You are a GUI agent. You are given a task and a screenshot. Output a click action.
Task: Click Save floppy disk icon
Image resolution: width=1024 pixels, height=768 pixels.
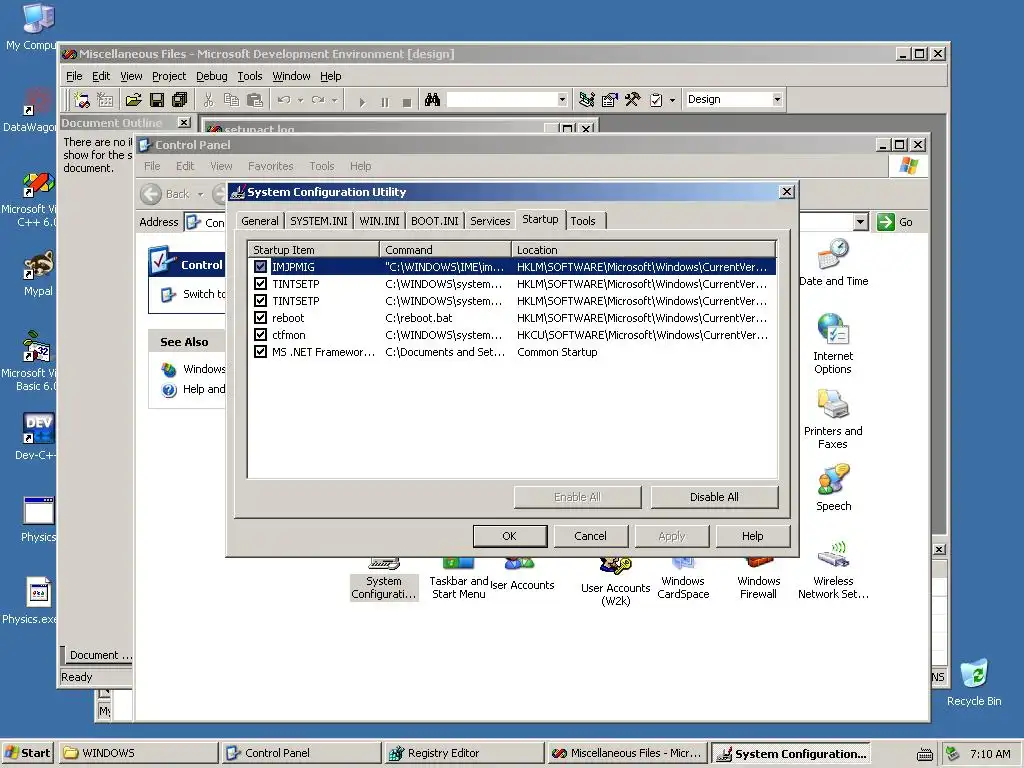pyautogui.click(x=157, y=100)
